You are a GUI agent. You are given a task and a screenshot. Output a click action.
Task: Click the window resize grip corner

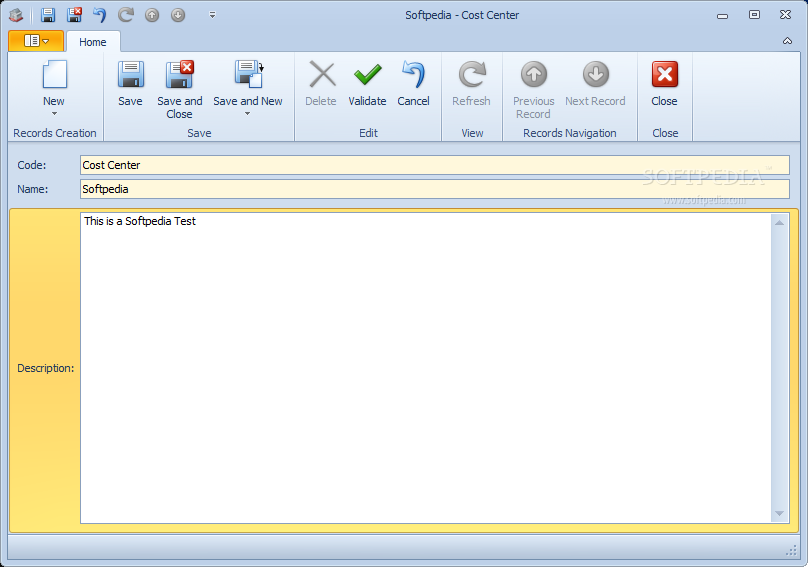[792, 551]
